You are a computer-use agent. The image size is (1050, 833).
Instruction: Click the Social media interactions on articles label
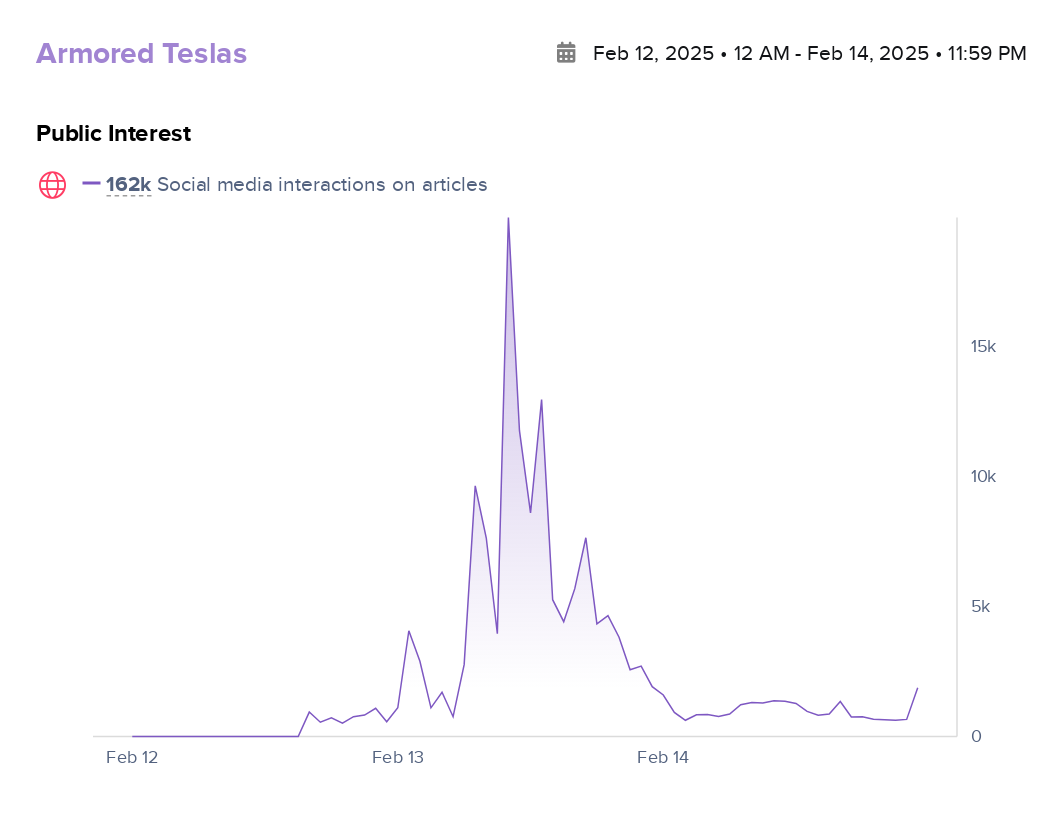pos(322,185)
